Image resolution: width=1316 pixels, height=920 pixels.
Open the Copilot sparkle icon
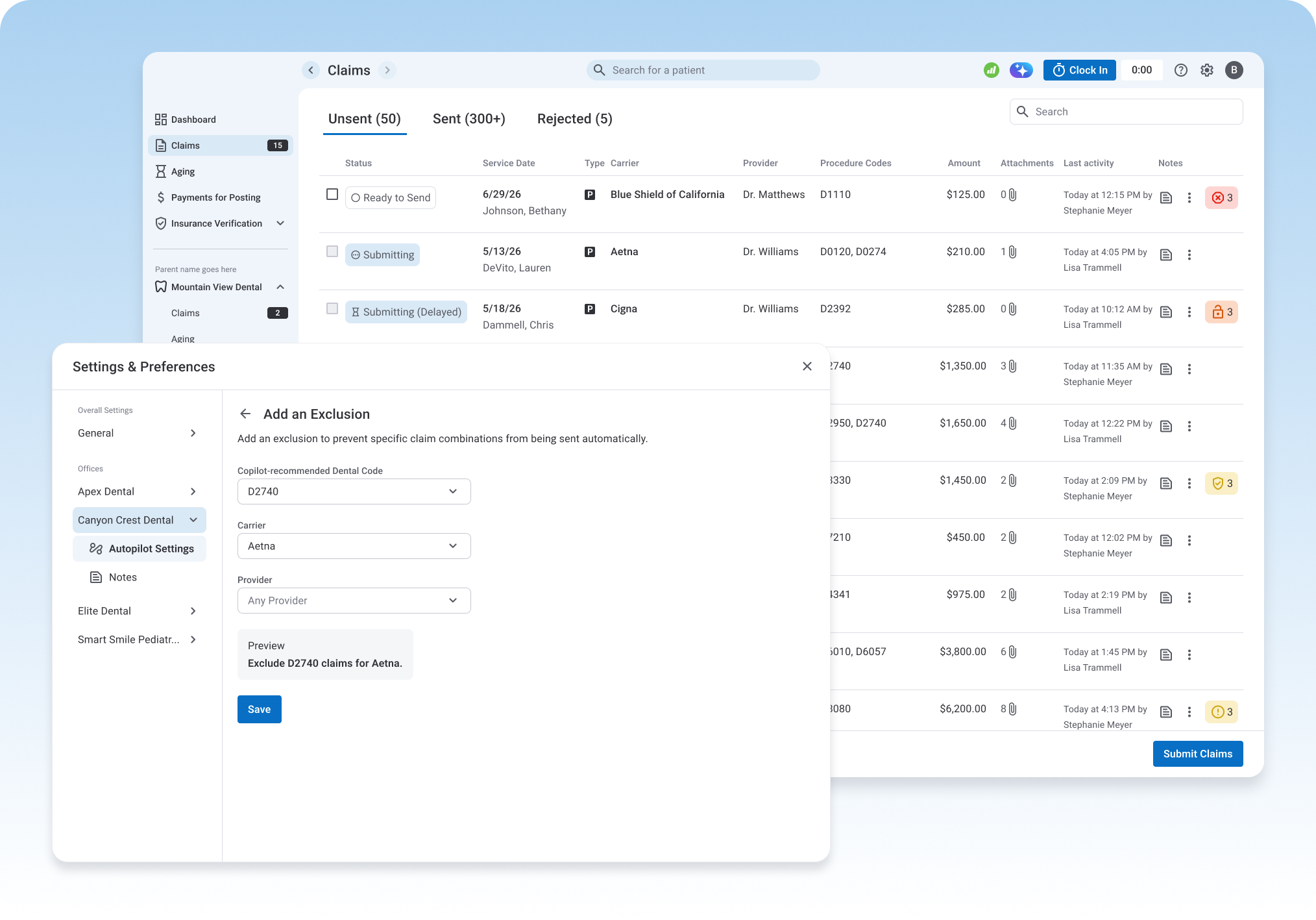tap(1021, 70)
